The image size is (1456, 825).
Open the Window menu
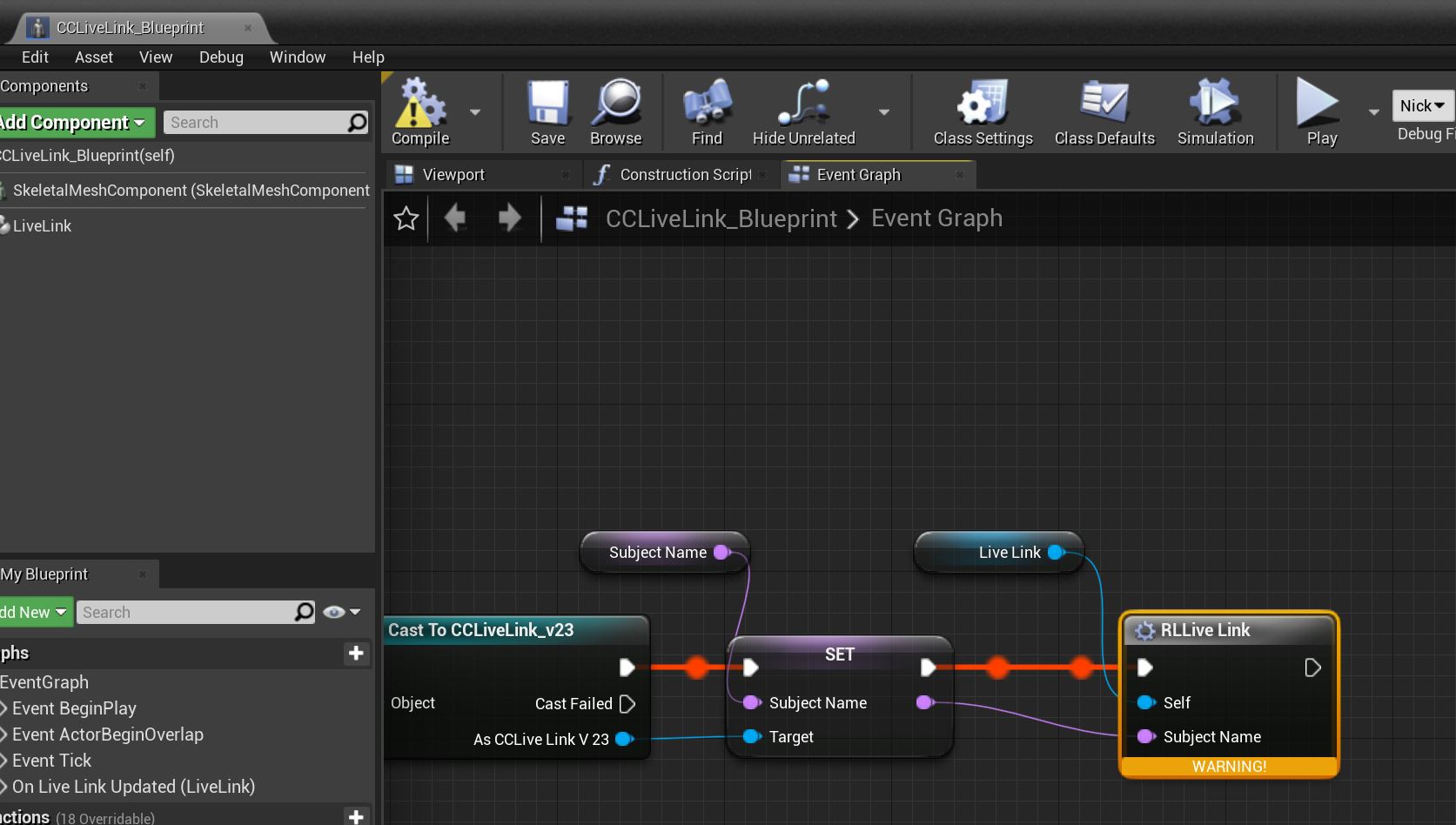coord(298,57)
